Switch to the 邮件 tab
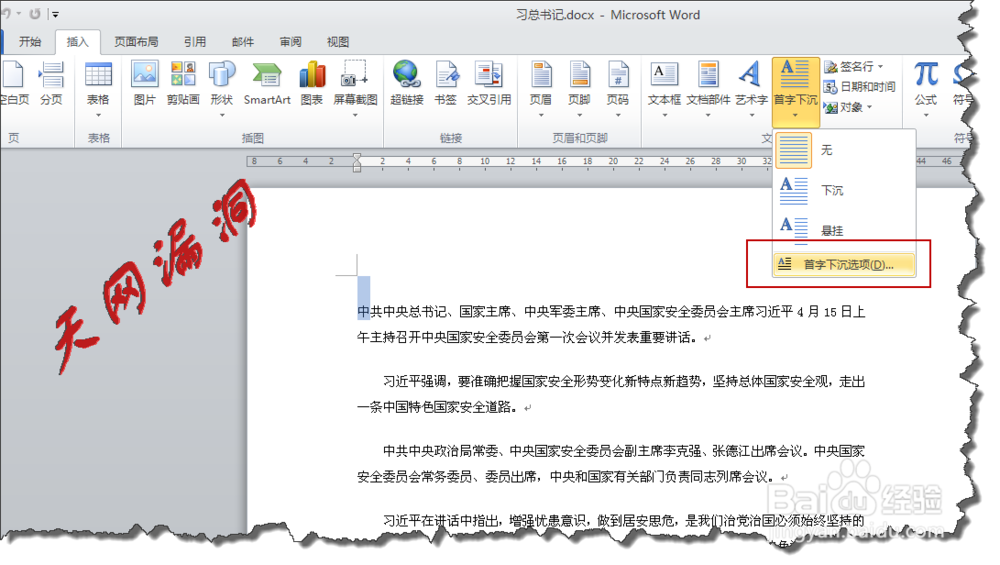Image resolution: width=1000 pixels, height=565 pixels. (243, 42)
